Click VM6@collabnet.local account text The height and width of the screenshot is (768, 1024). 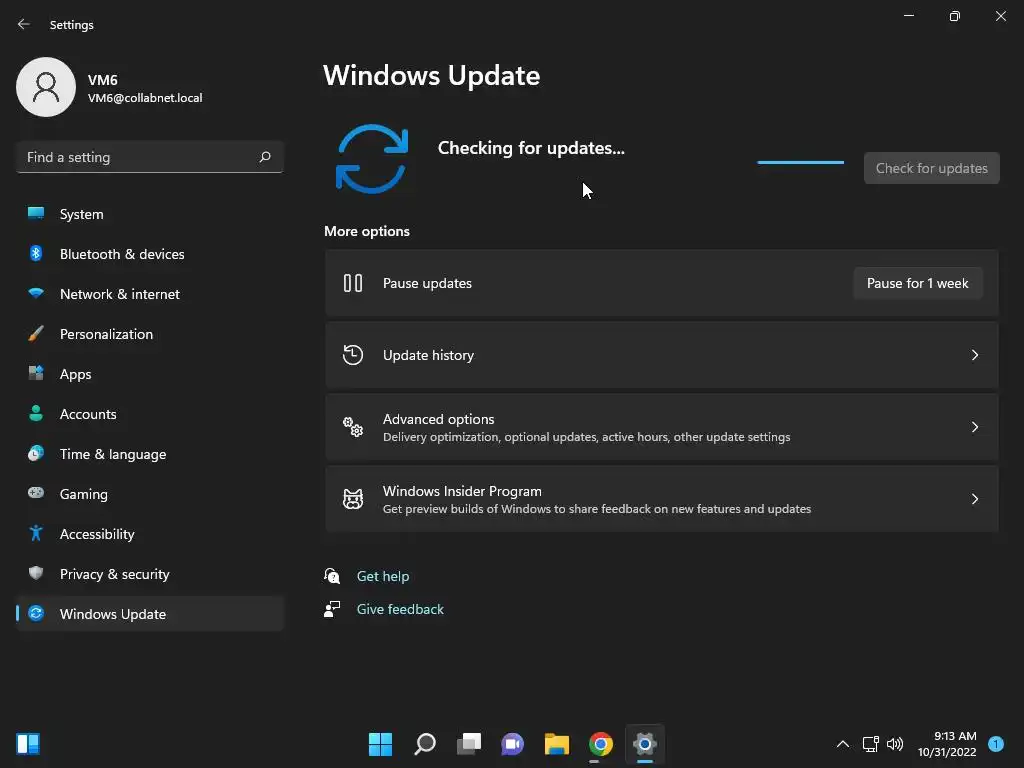coord(145,98)
